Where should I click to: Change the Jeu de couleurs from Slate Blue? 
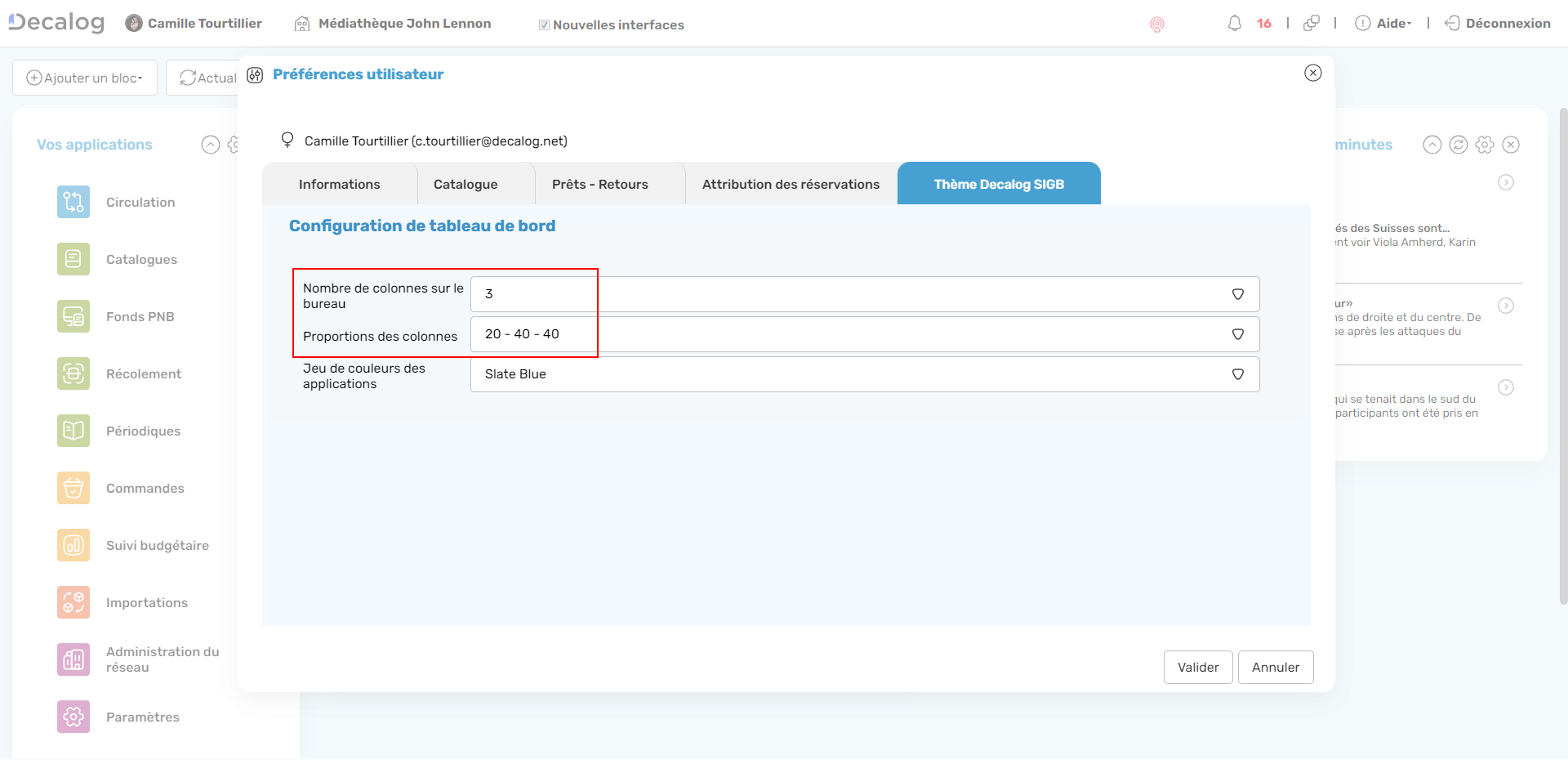tap(1238, 374)
